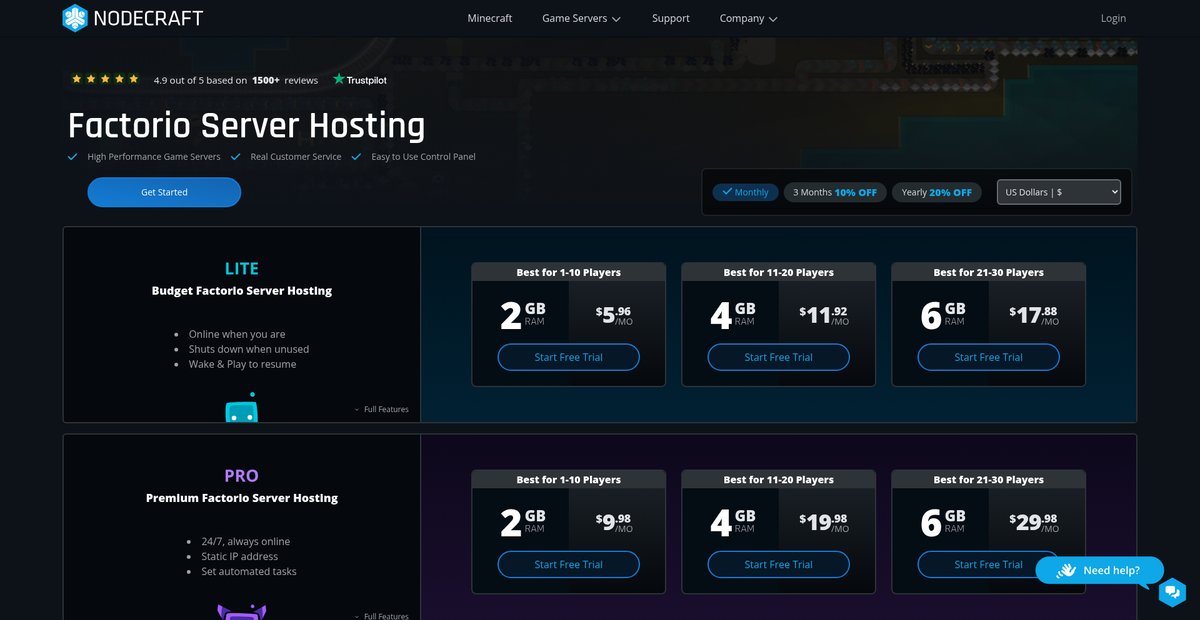This screenshot has height=620, width=1200.
Task: Click the five-star rating icons
Action: (106, 79)
